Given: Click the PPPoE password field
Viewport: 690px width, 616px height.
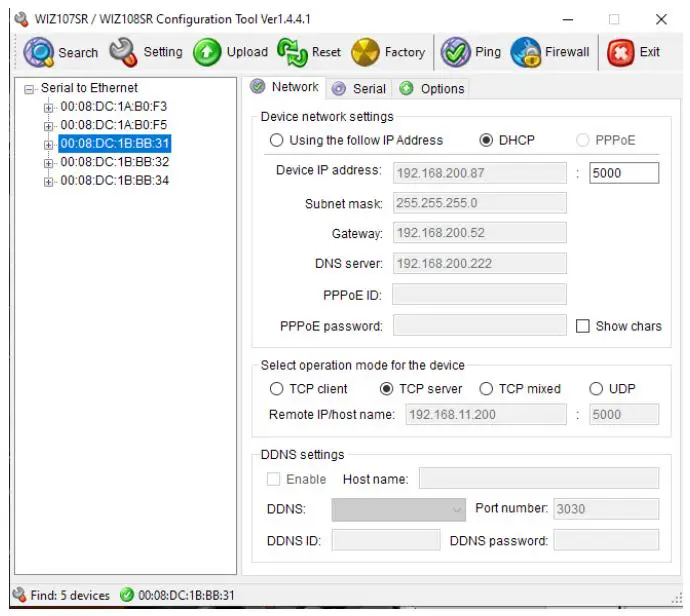Looking at the screenshot, I should pos(480,325).
